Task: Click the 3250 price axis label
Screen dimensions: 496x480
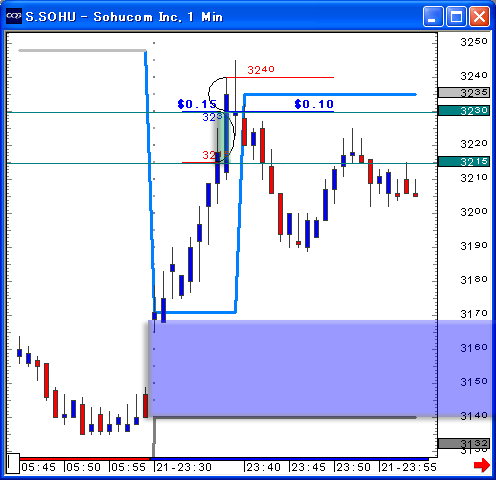Action: (x=474, y=42)
